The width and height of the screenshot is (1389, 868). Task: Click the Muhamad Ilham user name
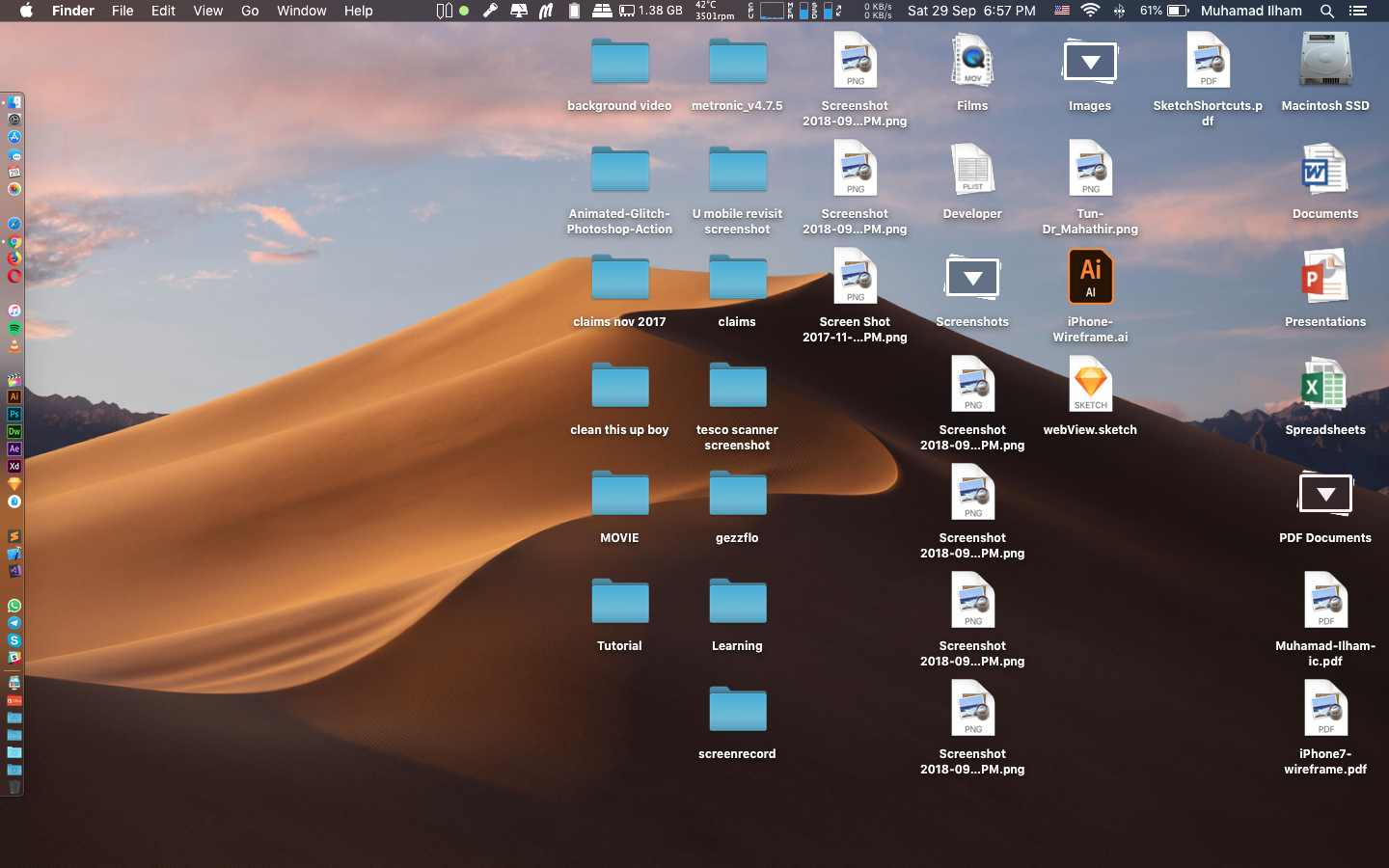click(1251, 11)
